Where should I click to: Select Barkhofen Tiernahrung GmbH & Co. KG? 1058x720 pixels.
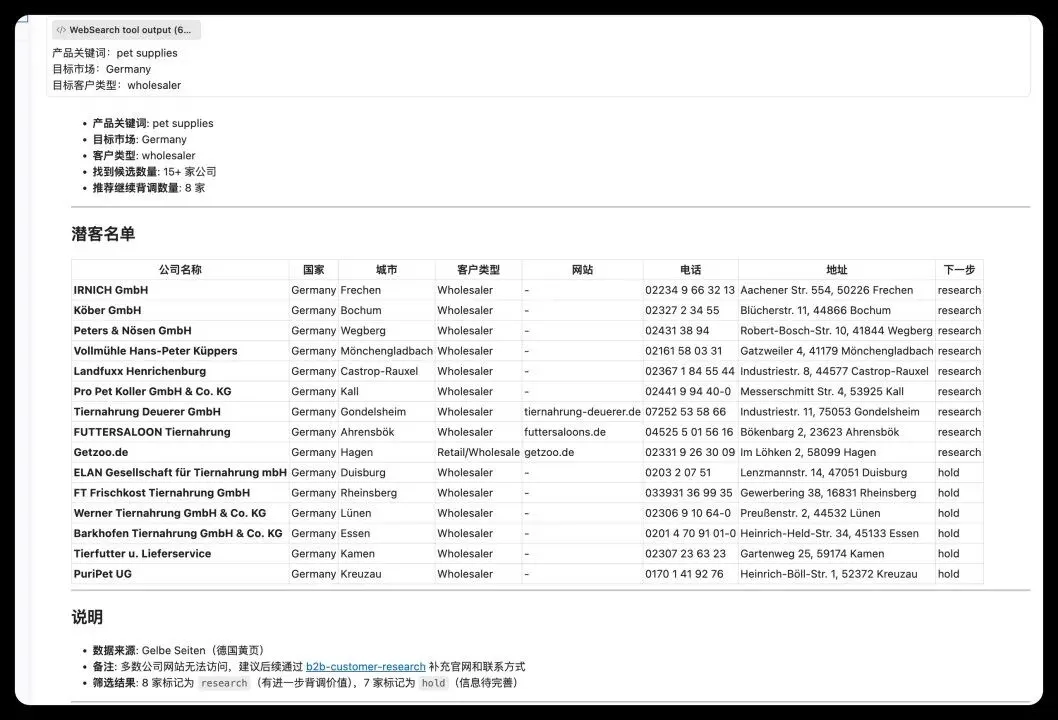178,533
